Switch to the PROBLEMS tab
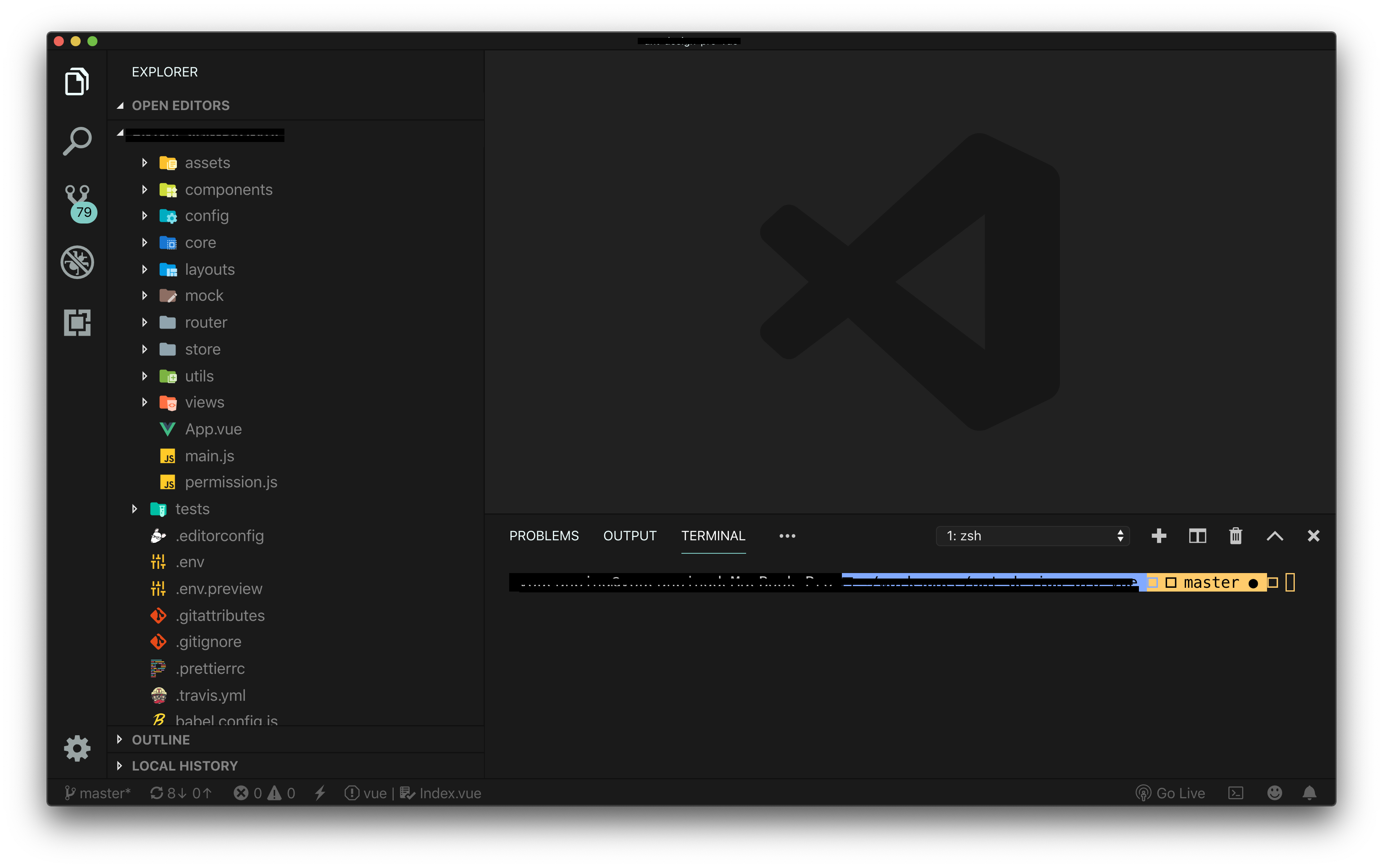 pyautogui.click(x=544, y=536)
